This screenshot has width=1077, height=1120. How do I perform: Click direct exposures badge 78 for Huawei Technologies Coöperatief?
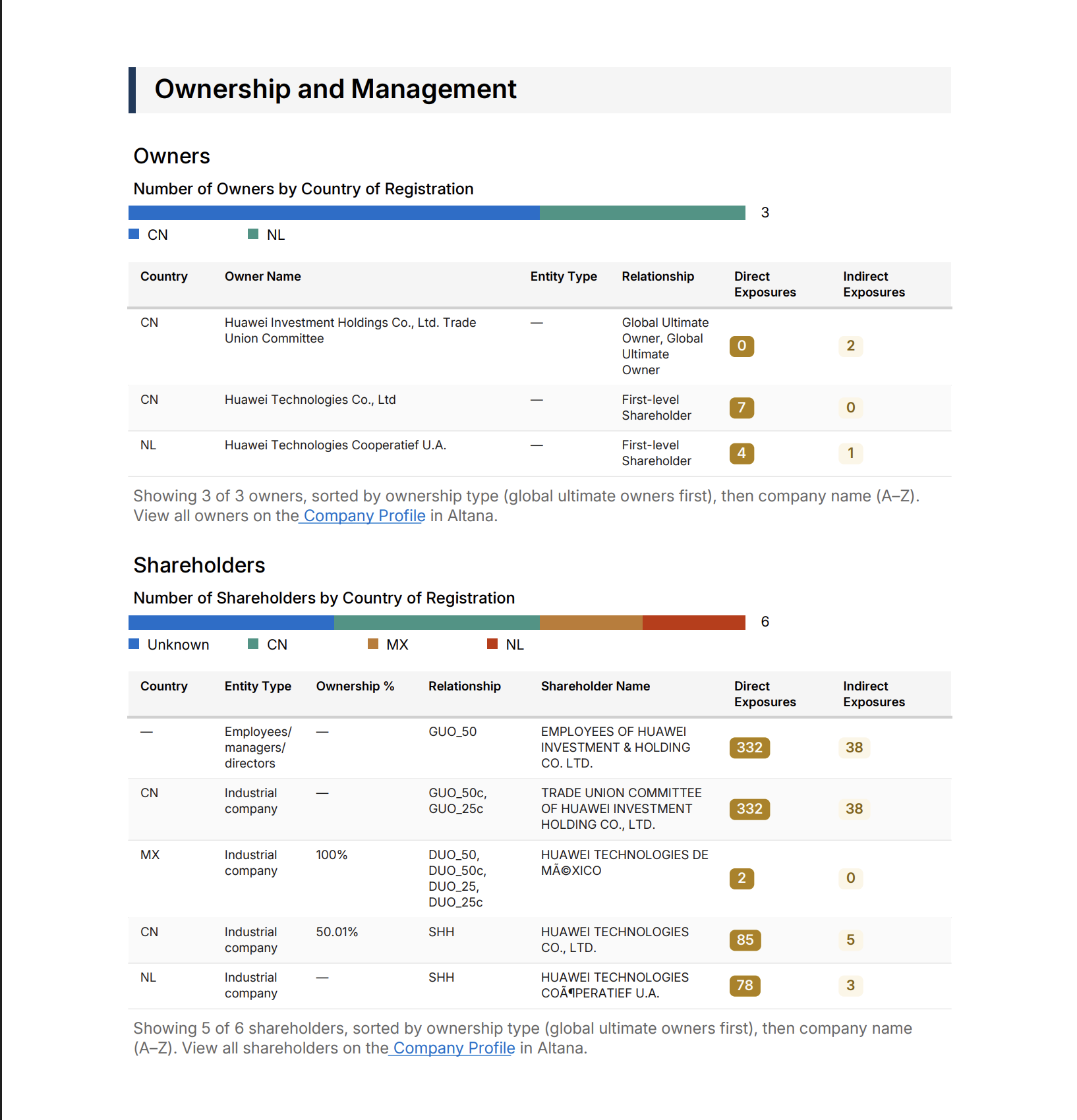click(x=745, y=986)
